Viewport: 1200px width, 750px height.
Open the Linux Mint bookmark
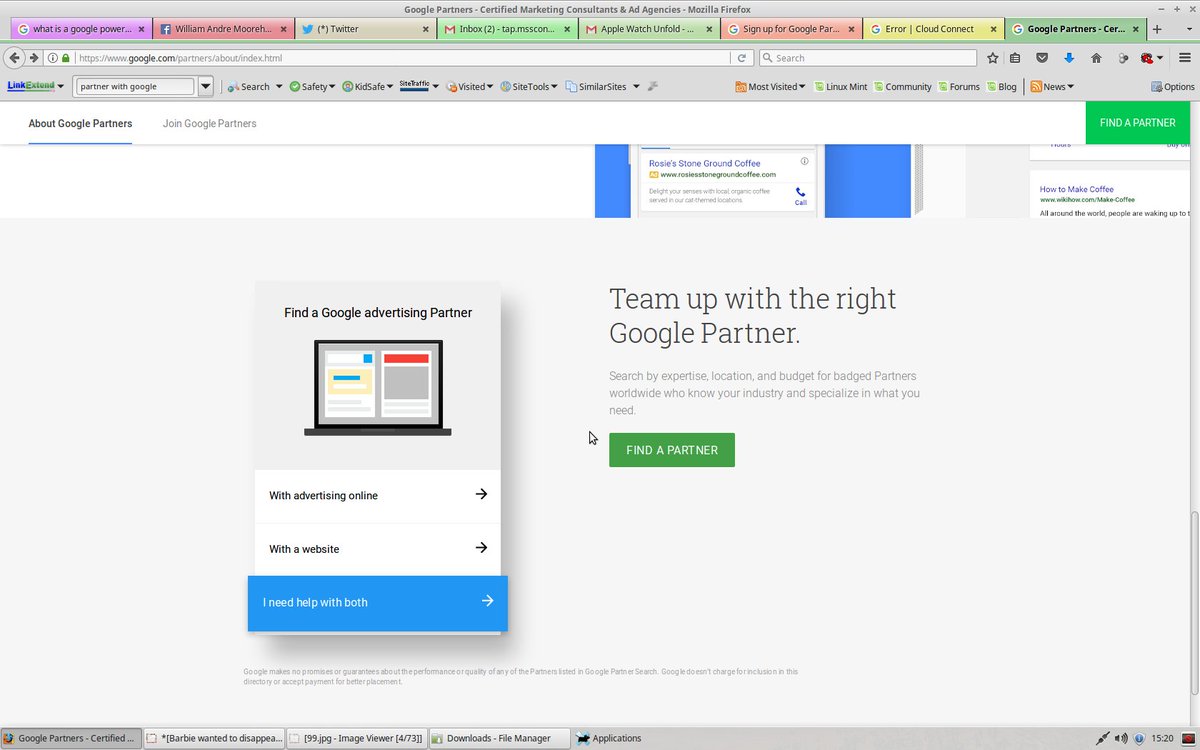[840, 86]
